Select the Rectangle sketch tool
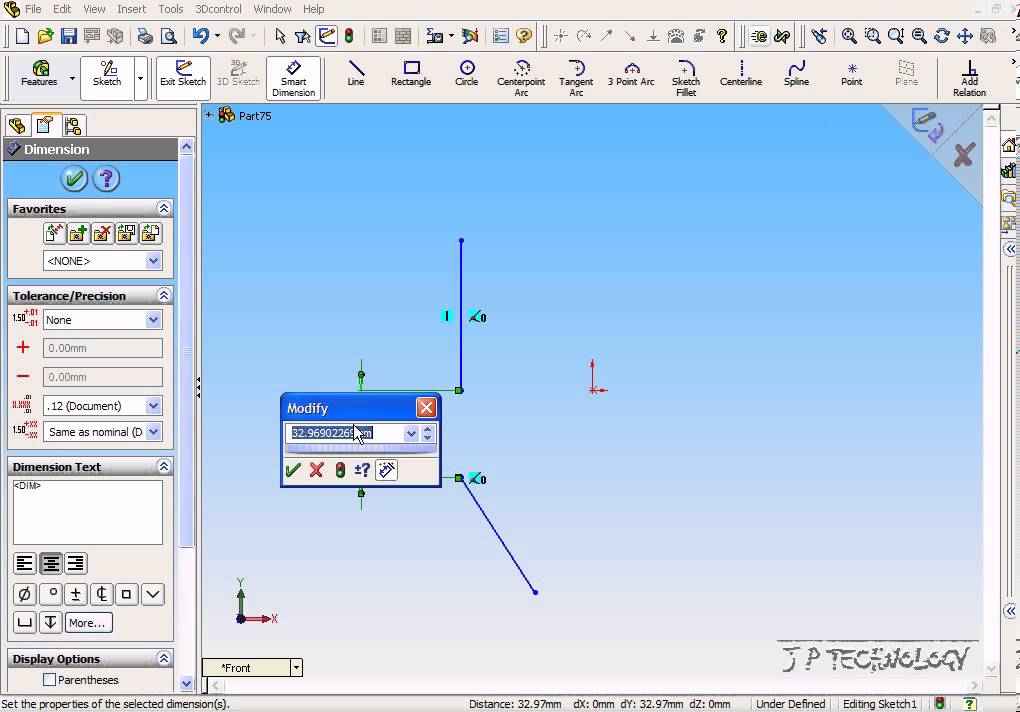 click(410, 73)
